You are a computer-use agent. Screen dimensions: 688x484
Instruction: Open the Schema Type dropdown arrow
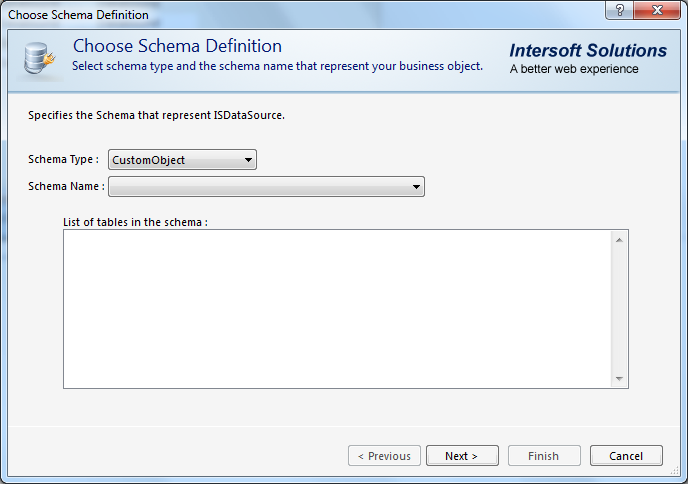point(247,160)
